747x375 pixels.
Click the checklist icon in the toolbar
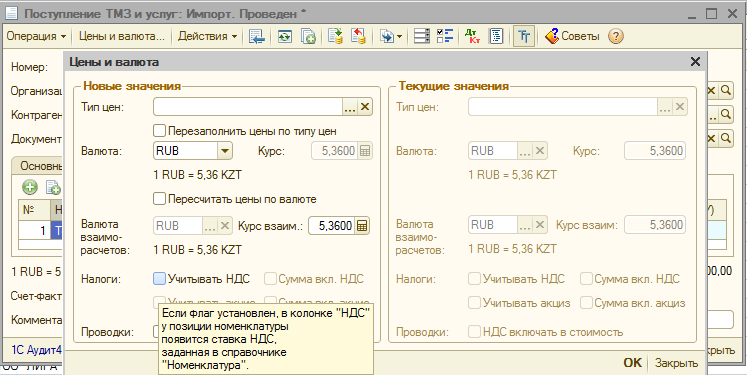(x=445, y=36)
